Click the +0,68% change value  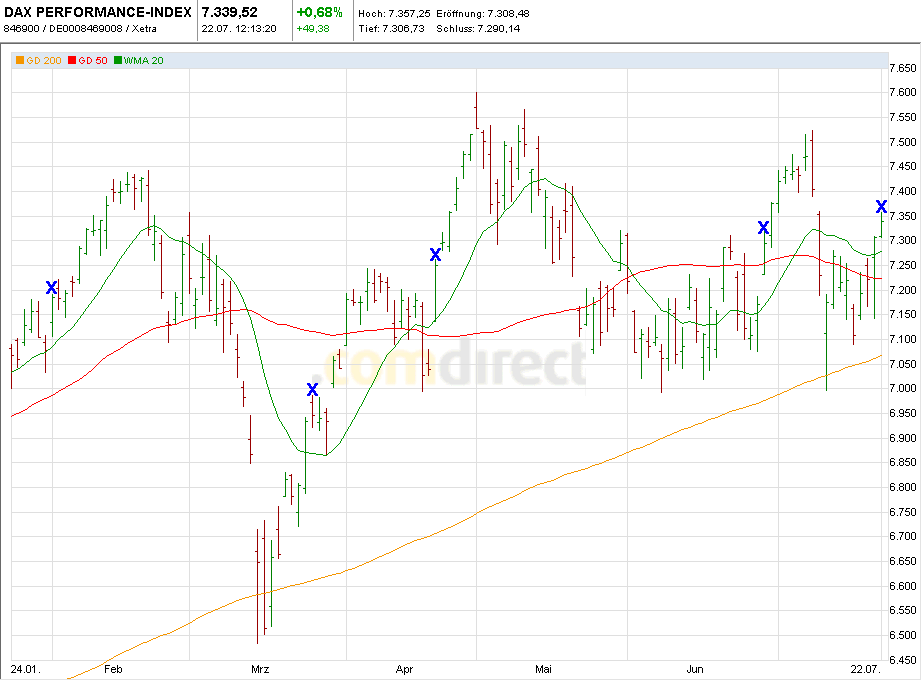(319, 12)
